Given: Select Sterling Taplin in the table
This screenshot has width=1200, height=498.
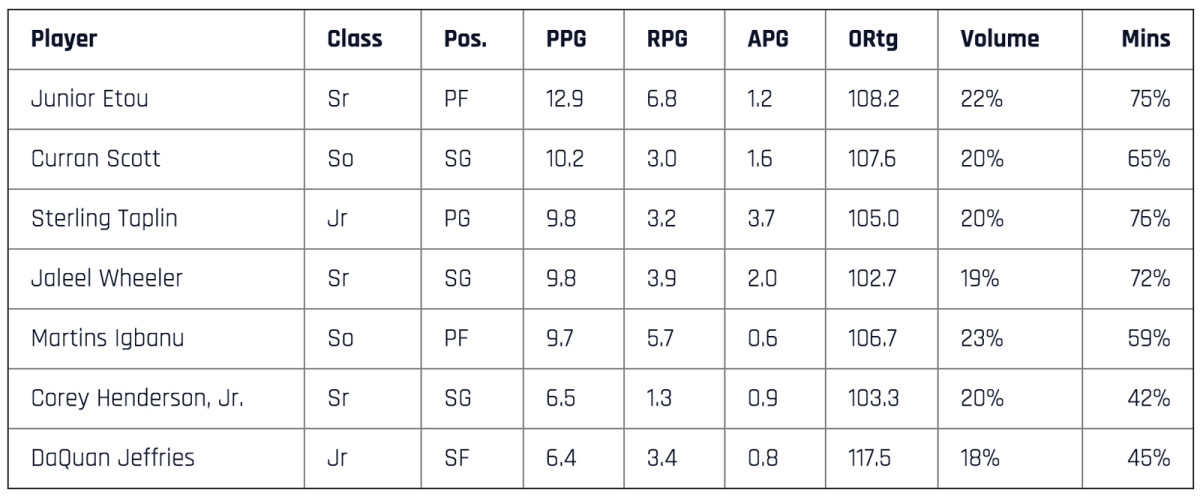Looking at the screenshot, I should (104, 219).
